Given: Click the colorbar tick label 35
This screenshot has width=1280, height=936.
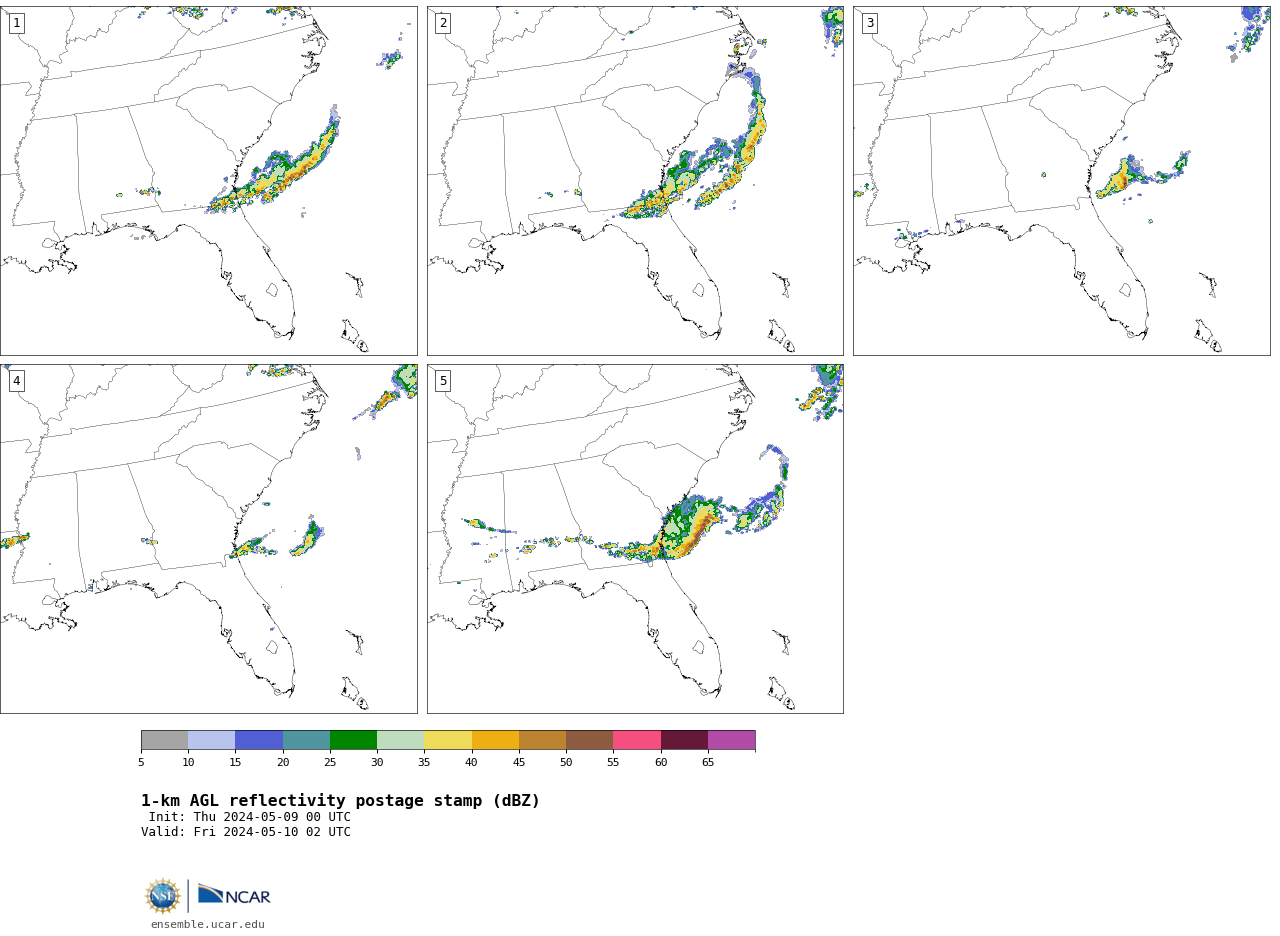Looking at the screenshot, I should (x=424, y=763).
